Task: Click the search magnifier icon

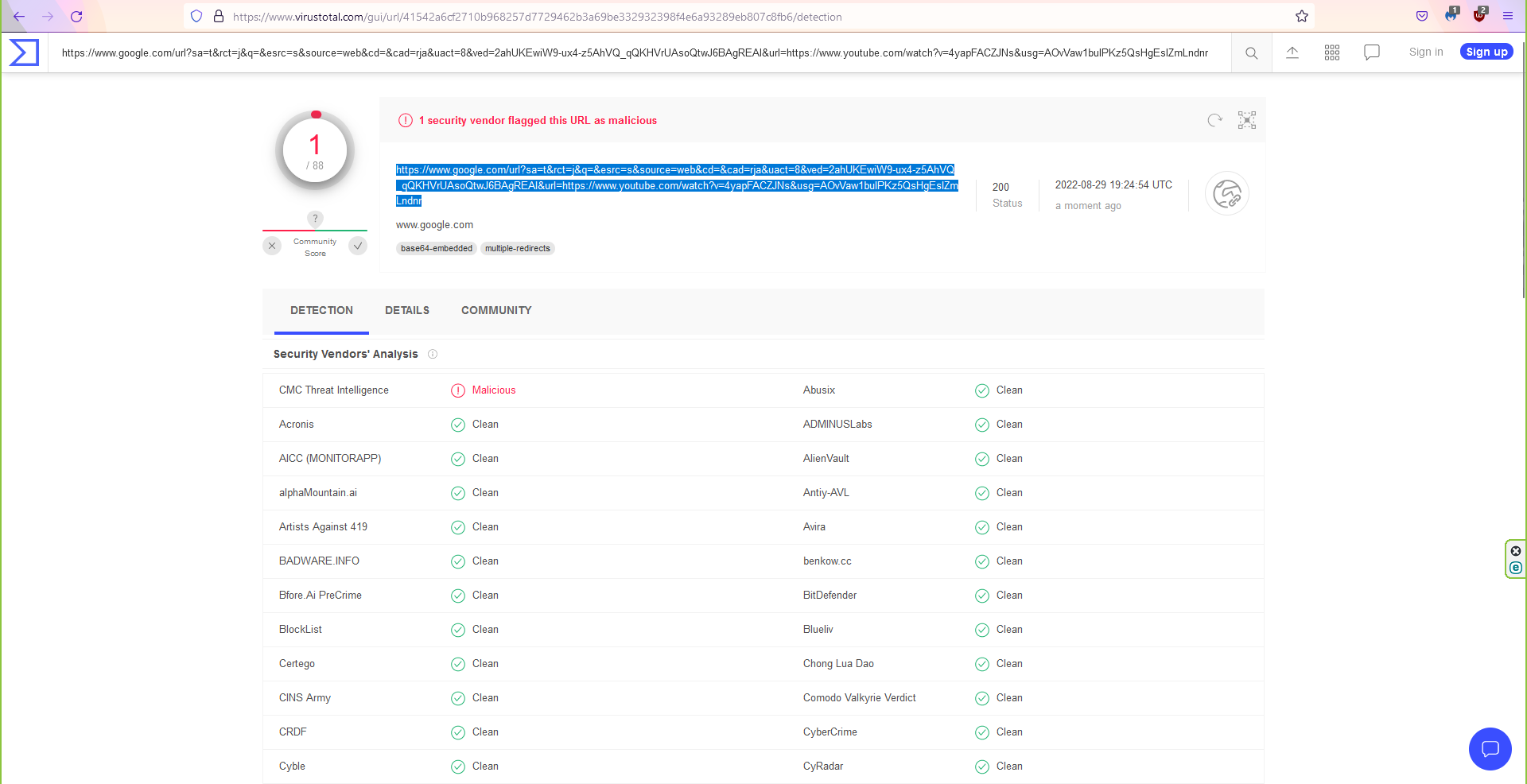Action: 1251,52
